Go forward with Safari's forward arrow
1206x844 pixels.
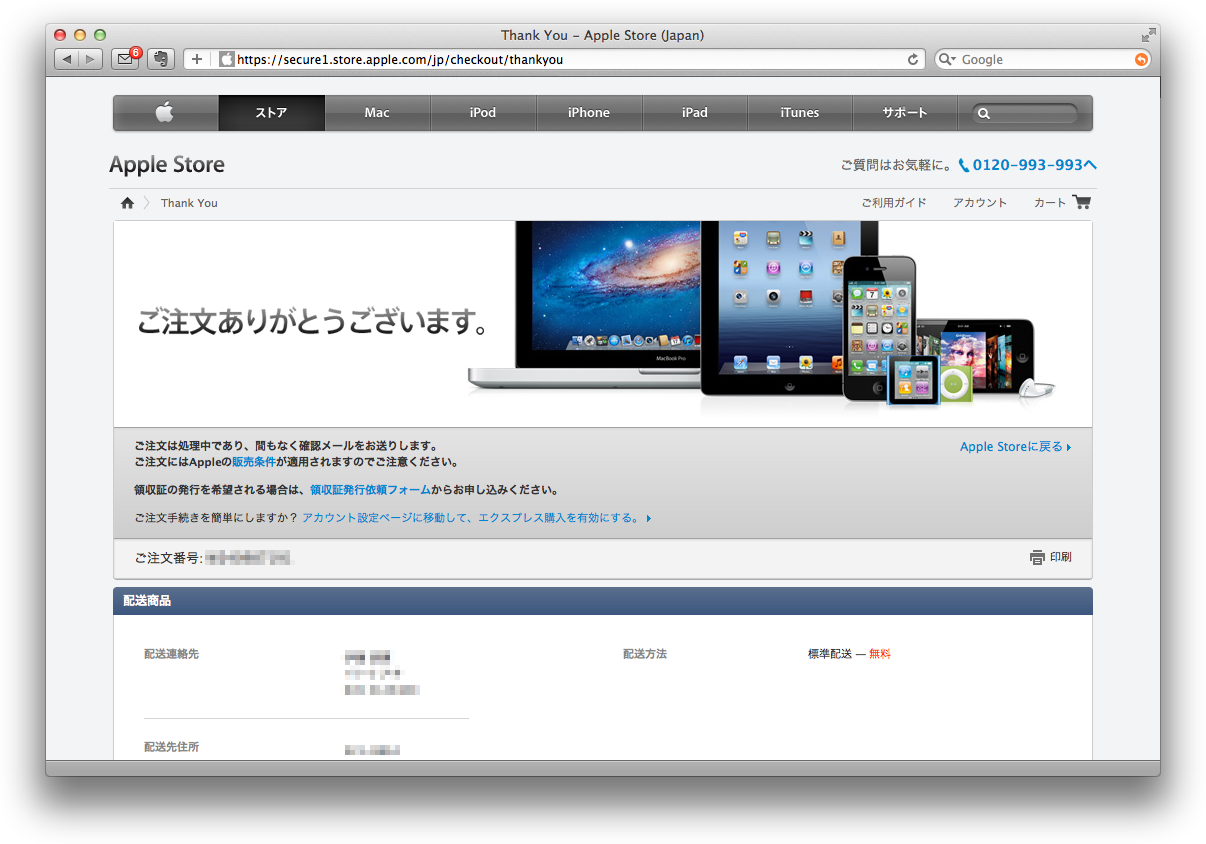pos(91,60)
